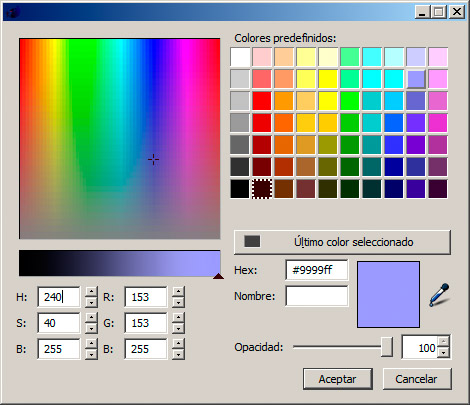Image resolution: width=470 pixels, height=405 pixels.
Task: Select the pure red predefined swatch
Action: [262, 101]
